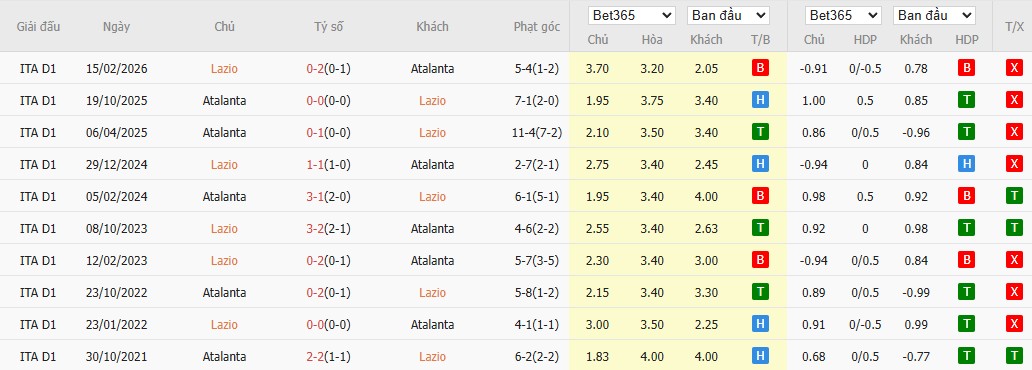1032x370 pixels.
Task: Click 3.70 home odds highlighted cell
Action: click(x=598, y=68)
